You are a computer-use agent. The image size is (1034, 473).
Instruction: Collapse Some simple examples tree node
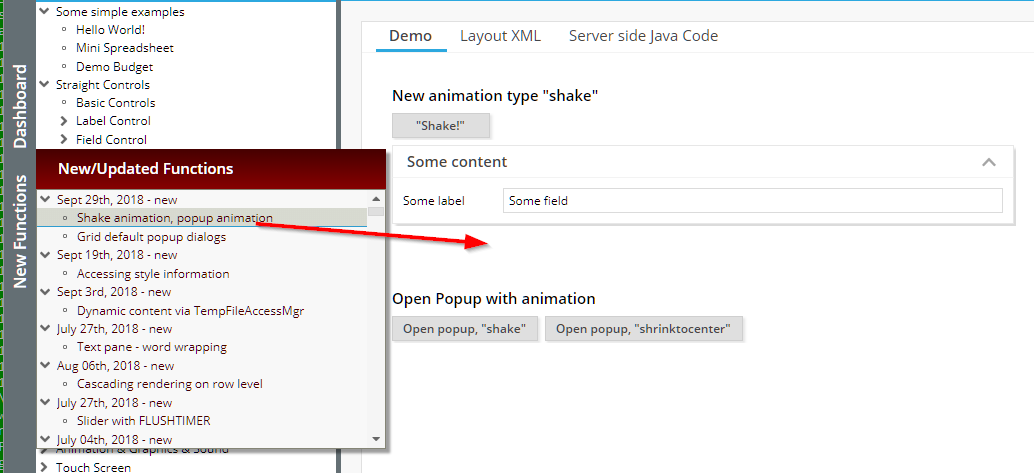click(44, 12)
